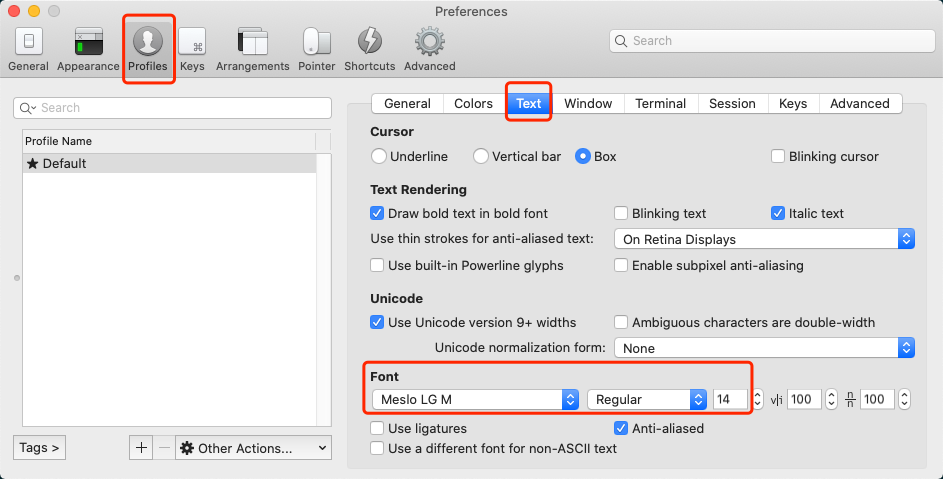Focus the preferences Search field

pos(772,41)
